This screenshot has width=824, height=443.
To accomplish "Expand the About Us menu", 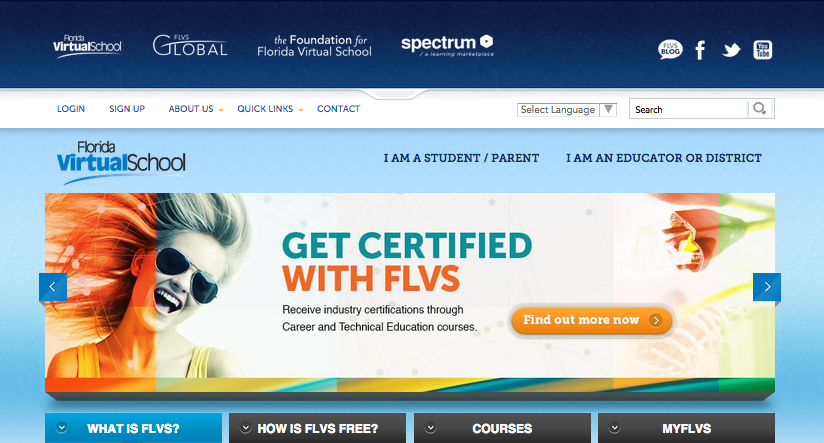I will [195, 109].
